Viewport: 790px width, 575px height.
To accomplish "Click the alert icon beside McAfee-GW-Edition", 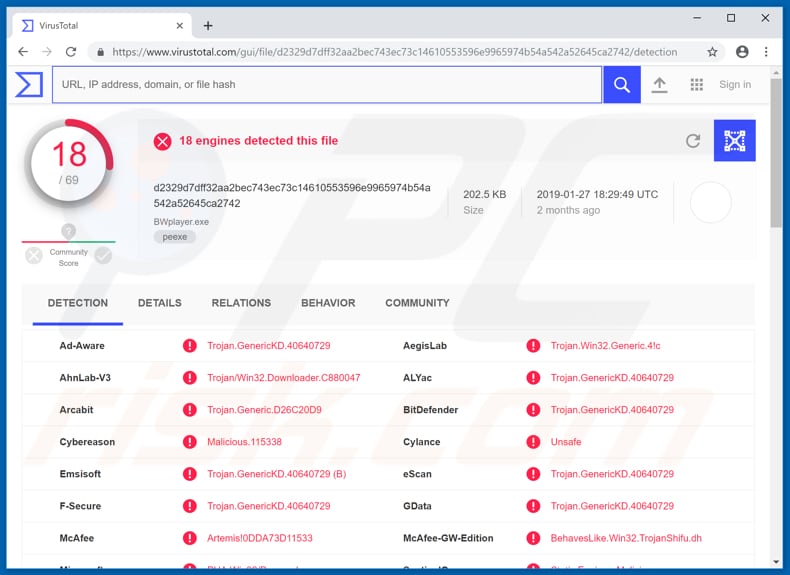I will (x=533, y=538).
